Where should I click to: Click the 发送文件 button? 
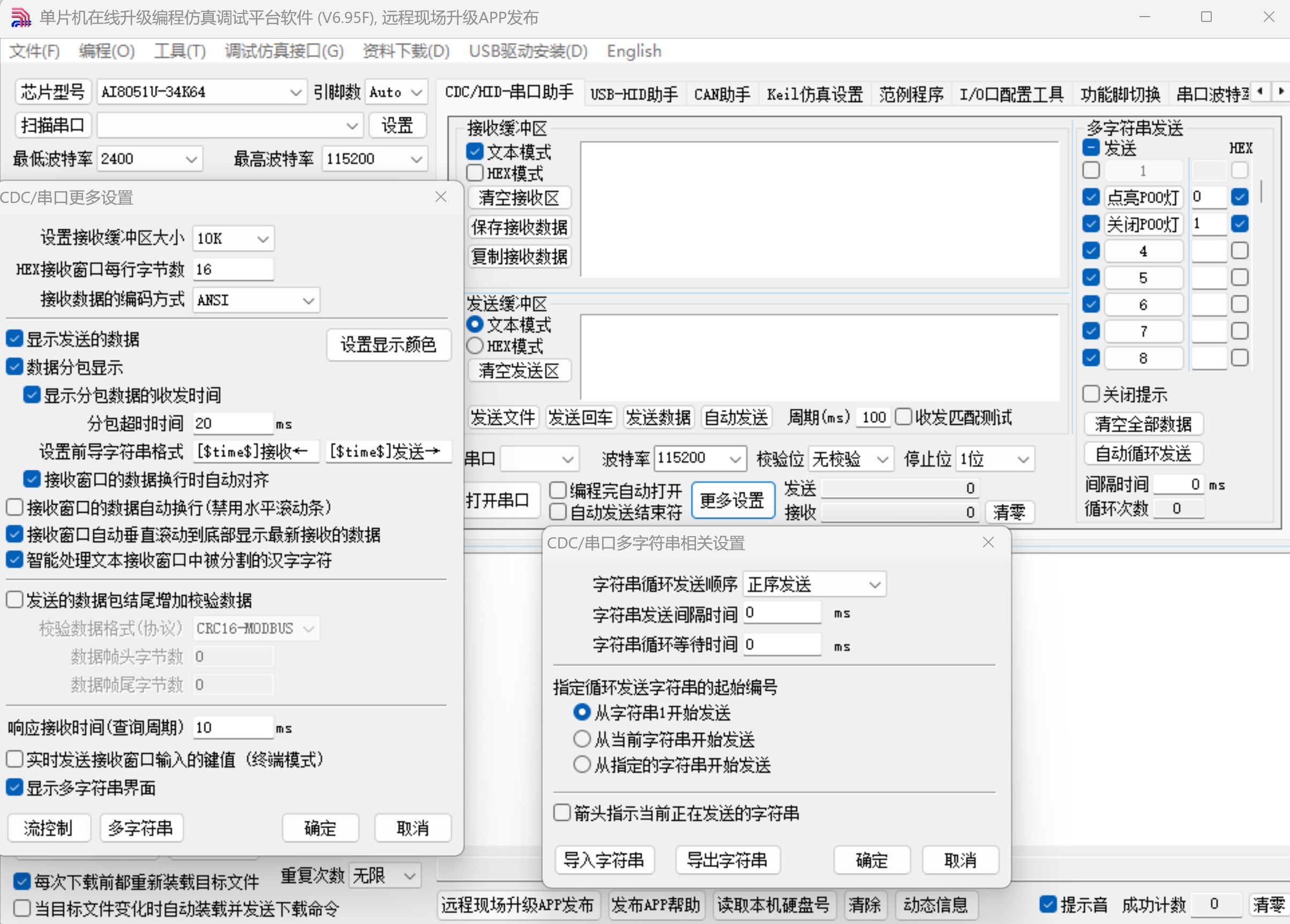pos(504,418)
